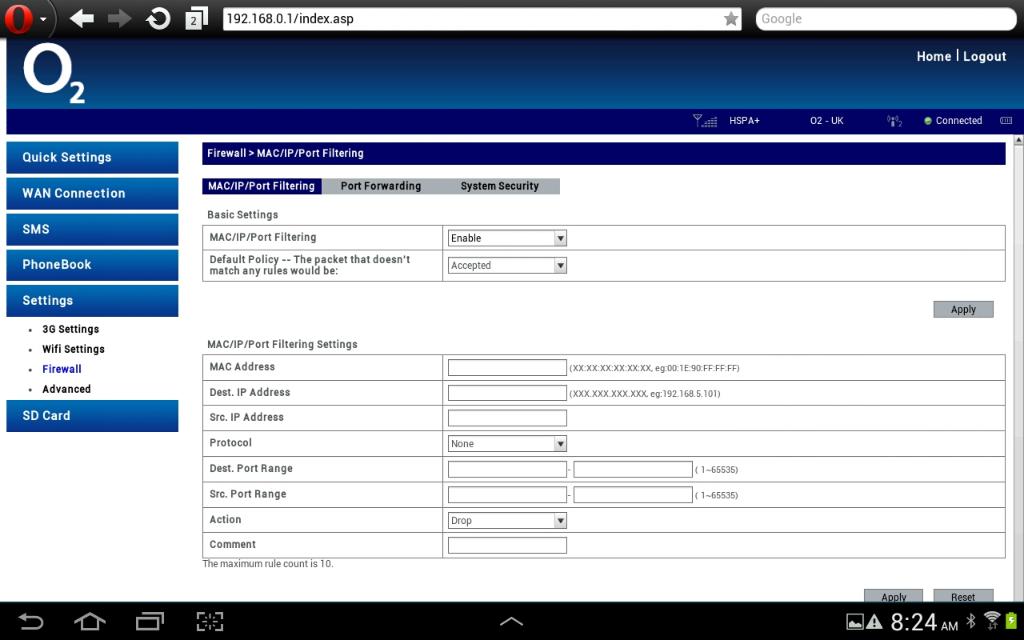Viewport: 1024px width, 640px height.
Task: Click Apply under Basic Settings
Action: tap(963, 310)
